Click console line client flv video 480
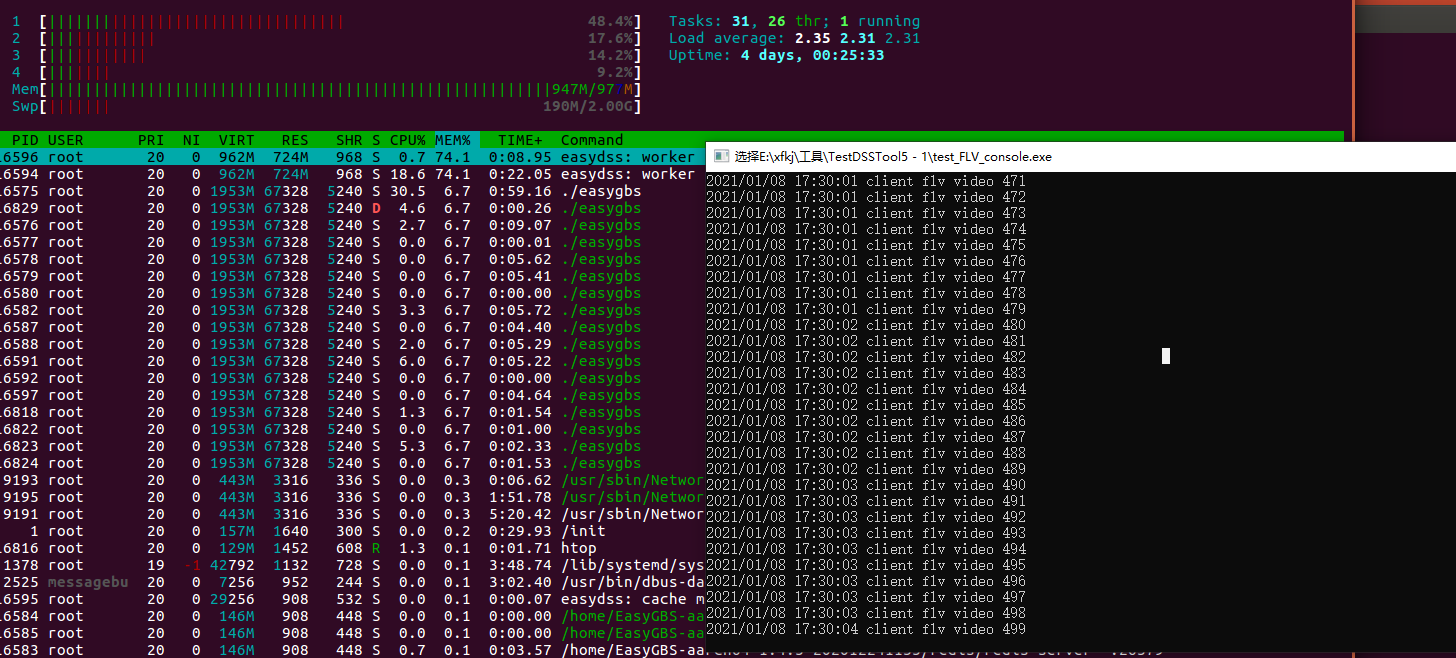 866,326
